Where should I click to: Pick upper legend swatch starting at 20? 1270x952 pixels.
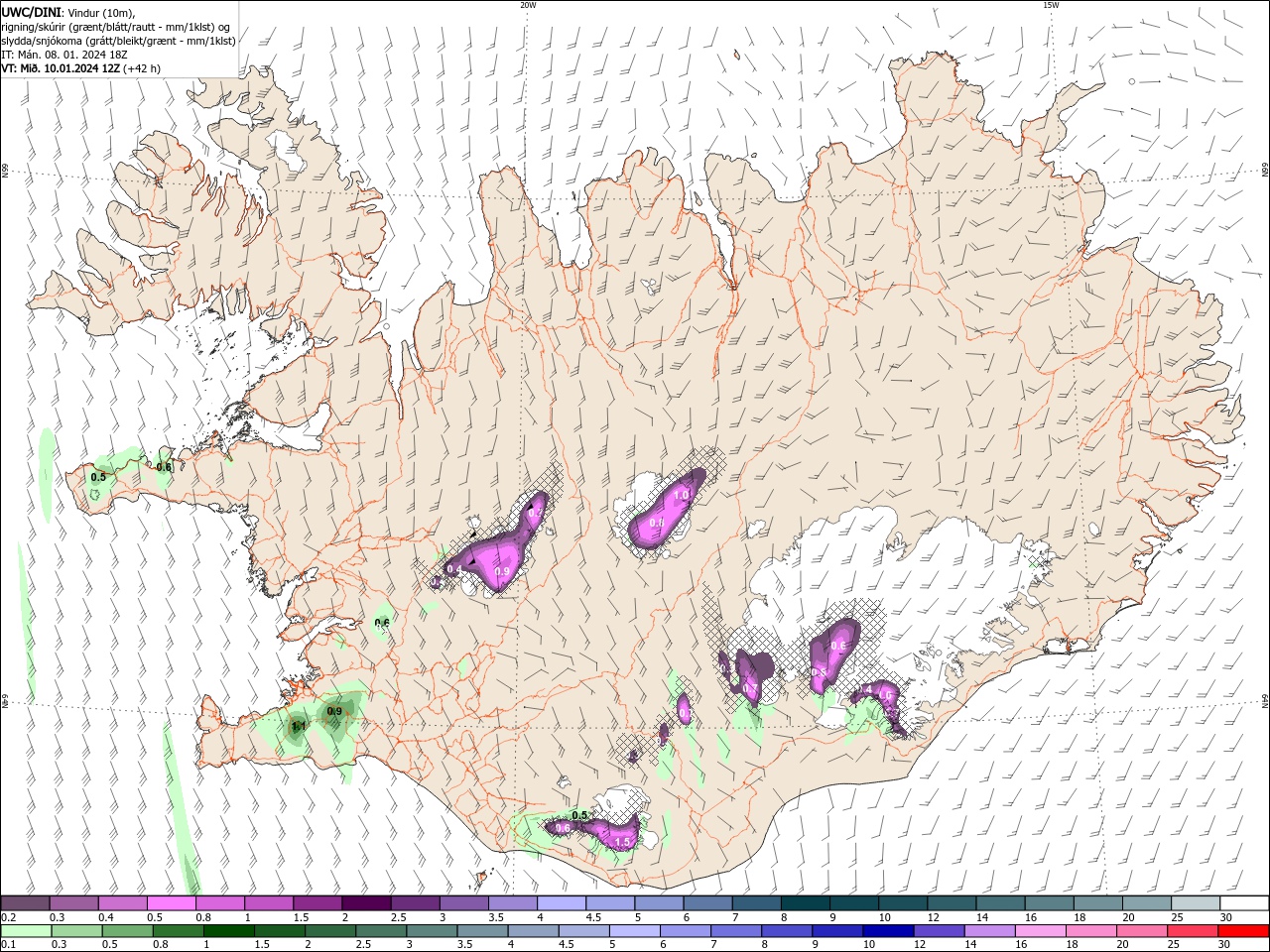[x=1147, y=903]
